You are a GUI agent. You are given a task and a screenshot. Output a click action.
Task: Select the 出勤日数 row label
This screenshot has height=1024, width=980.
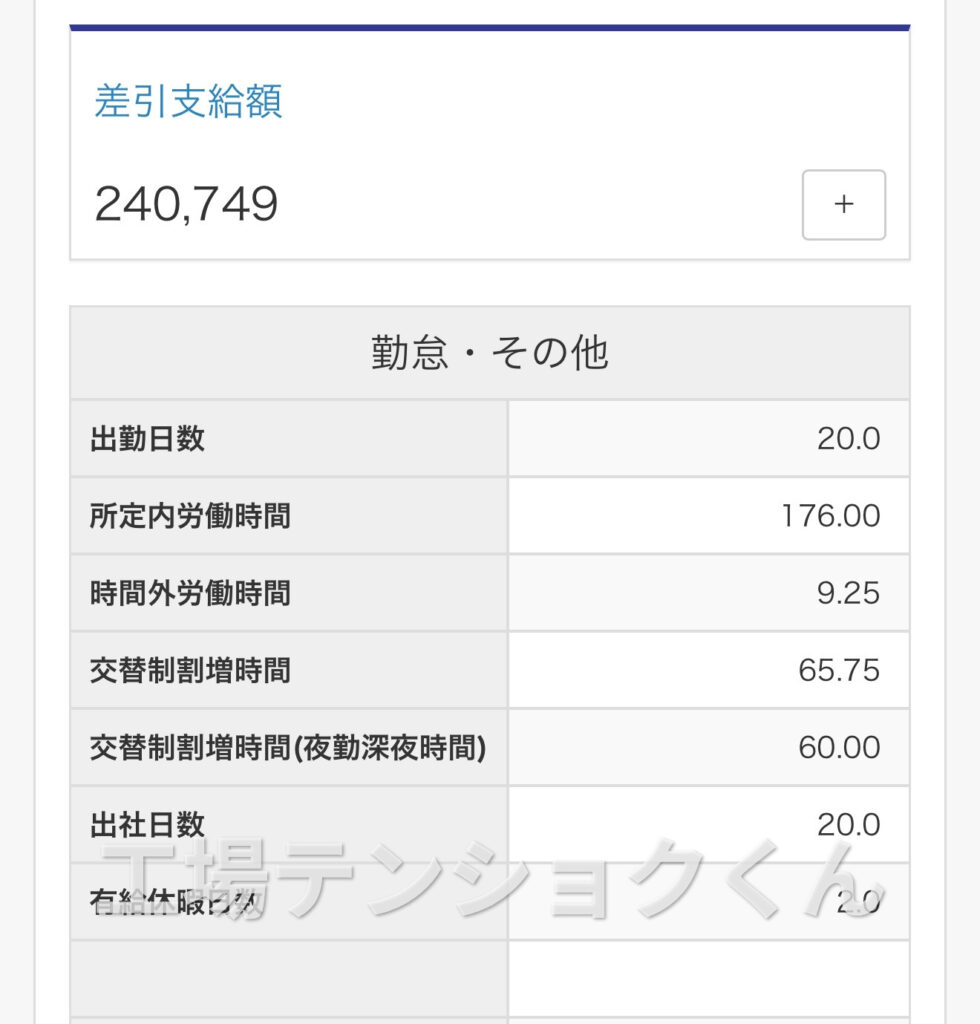pos(148,438)
